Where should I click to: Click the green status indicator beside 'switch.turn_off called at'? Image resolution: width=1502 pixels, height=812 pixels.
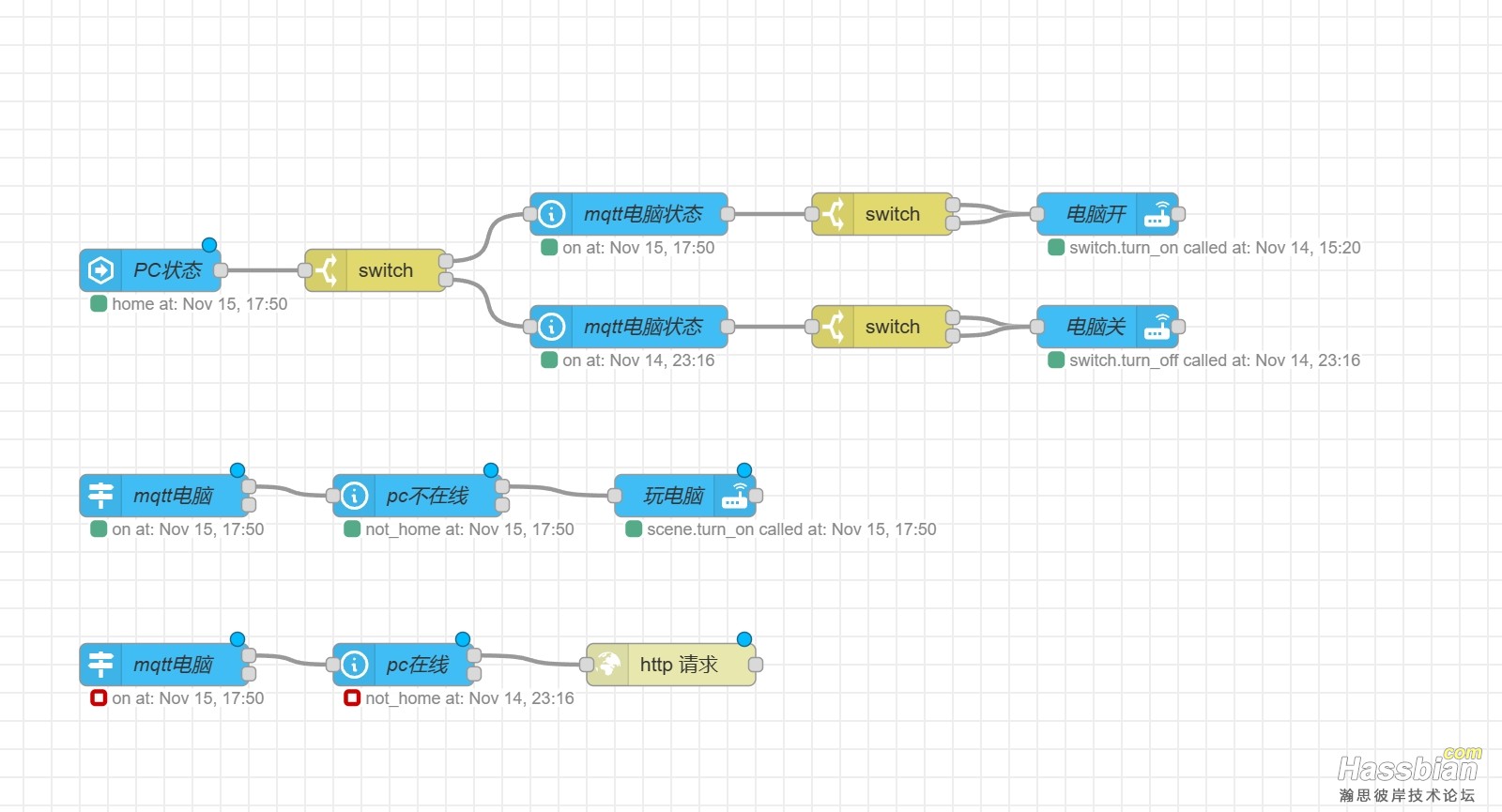point(1056,360)
